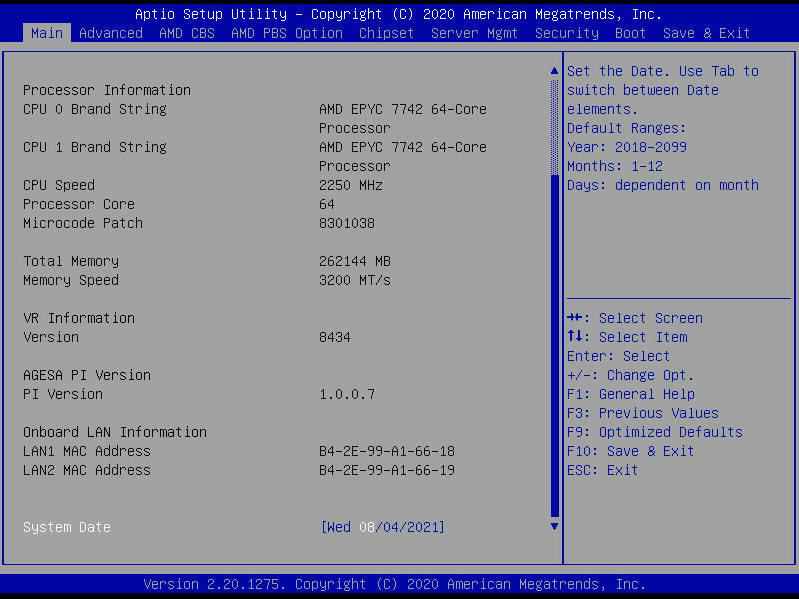Click the scroll down arrow
The width and height of the screenshot is (799, 599).
point(554,526)
